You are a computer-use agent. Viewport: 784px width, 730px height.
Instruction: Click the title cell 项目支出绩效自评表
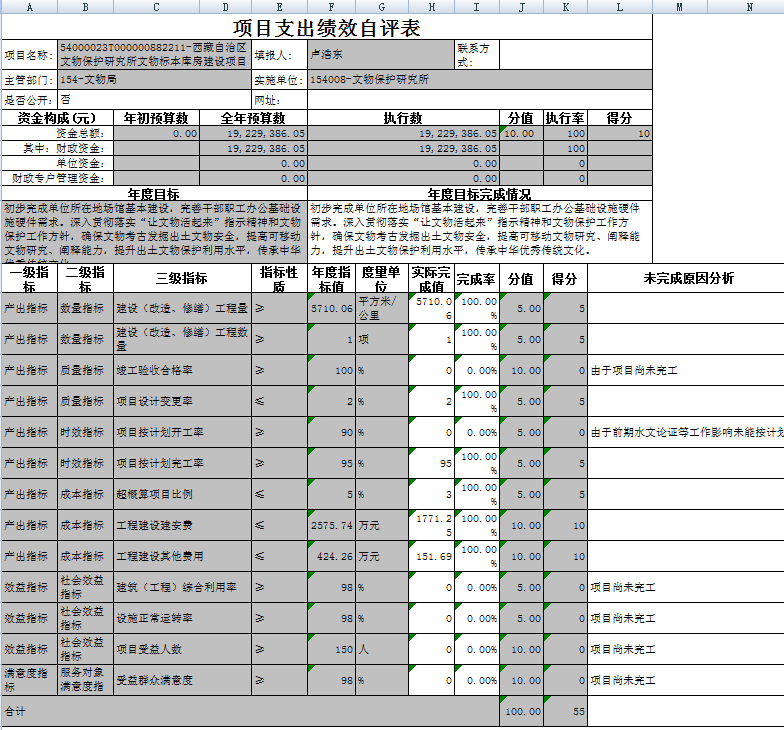pos(326,28)
